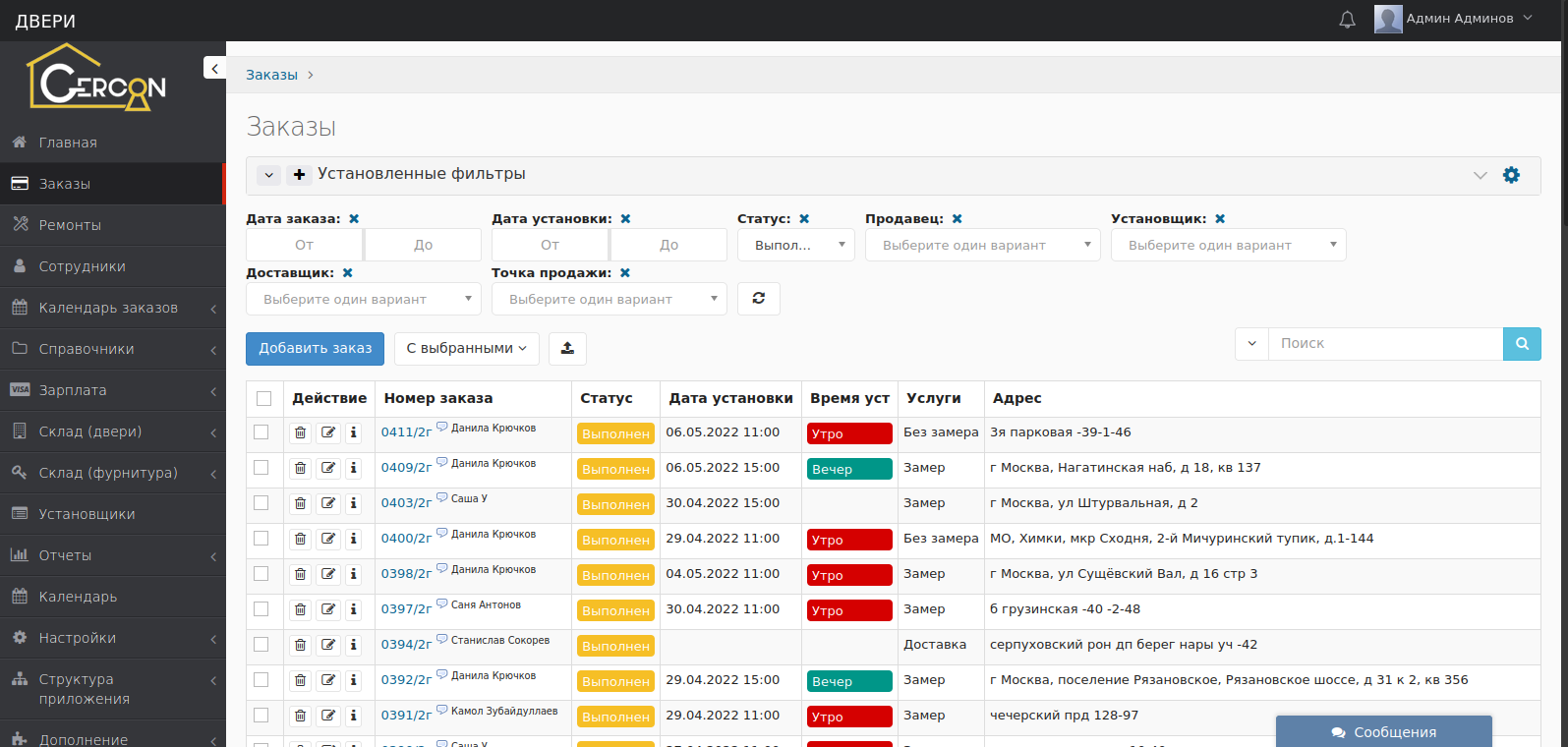Open the Статус filter dropdown

(795, 245)
